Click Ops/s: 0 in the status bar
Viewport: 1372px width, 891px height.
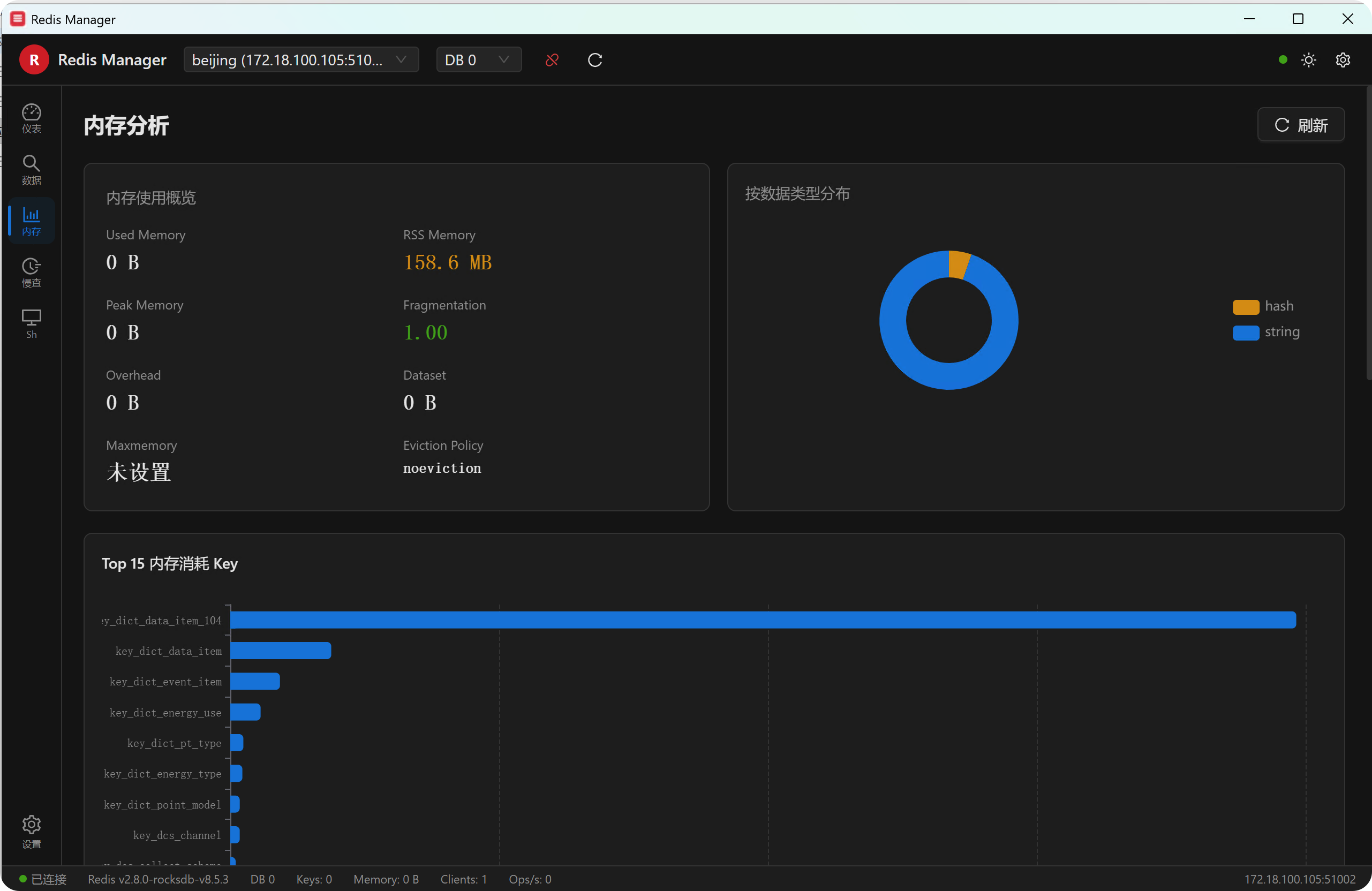[x=530, y=879]
